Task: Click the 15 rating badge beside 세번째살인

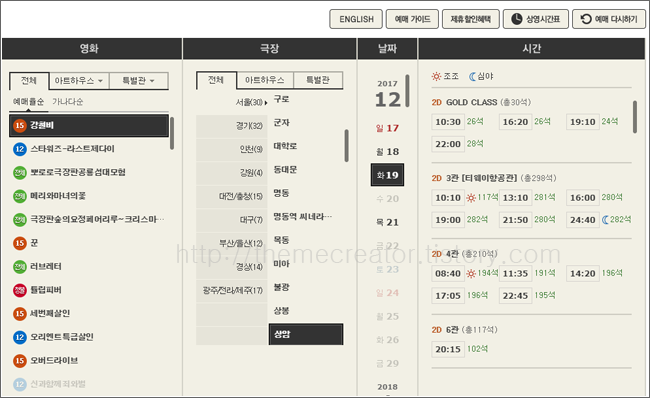Action: pyautogui.click(x=19, y=314)
